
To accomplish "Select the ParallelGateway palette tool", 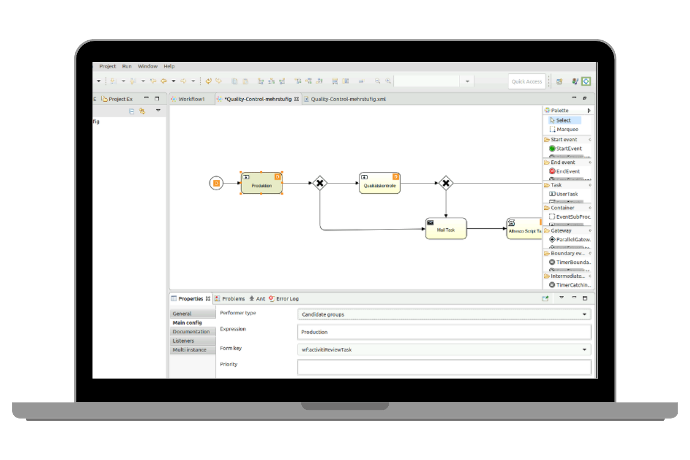I will coord(570,239).
